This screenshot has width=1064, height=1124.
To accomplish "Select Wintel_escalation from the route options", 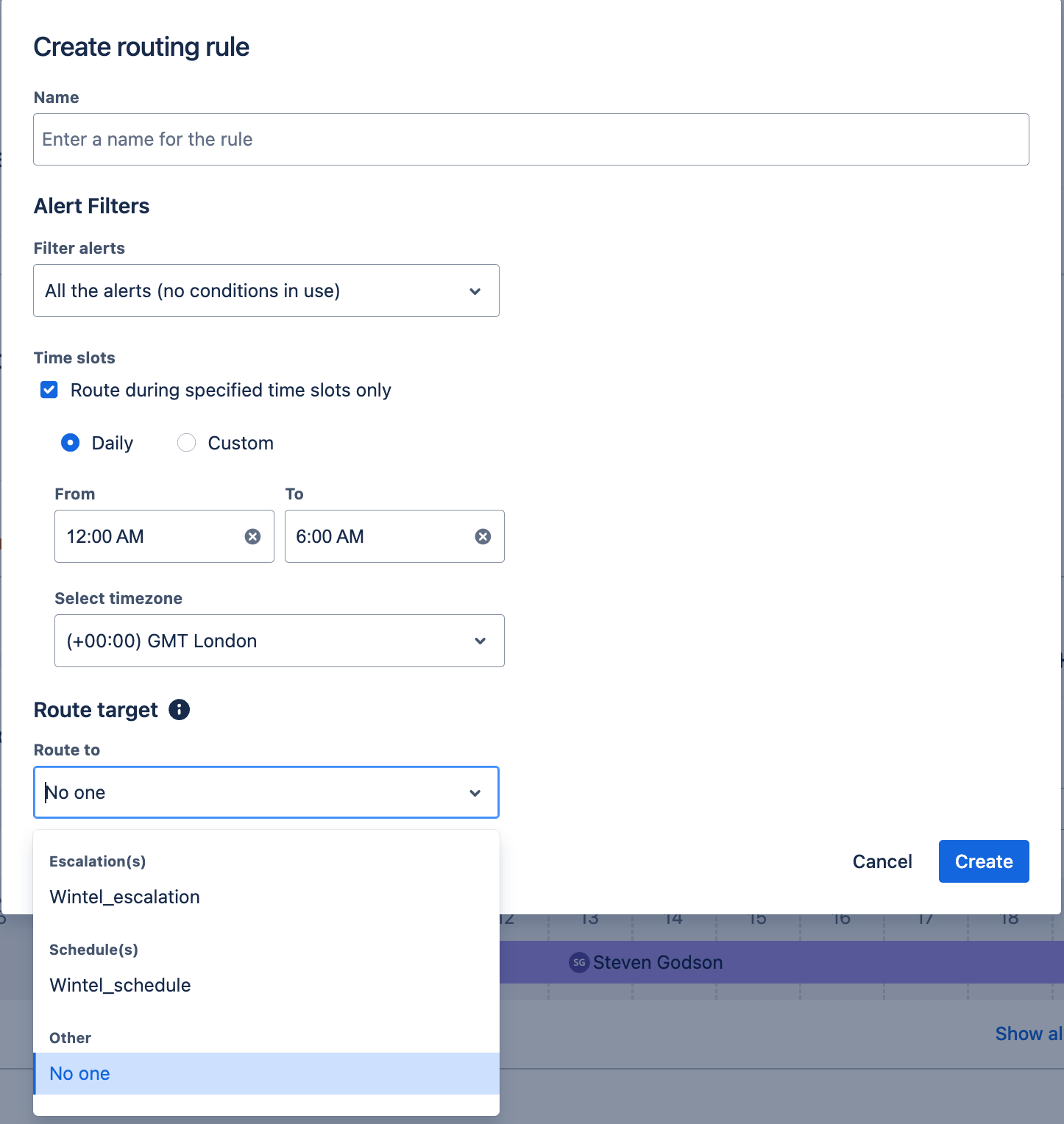I will [124, 897].
